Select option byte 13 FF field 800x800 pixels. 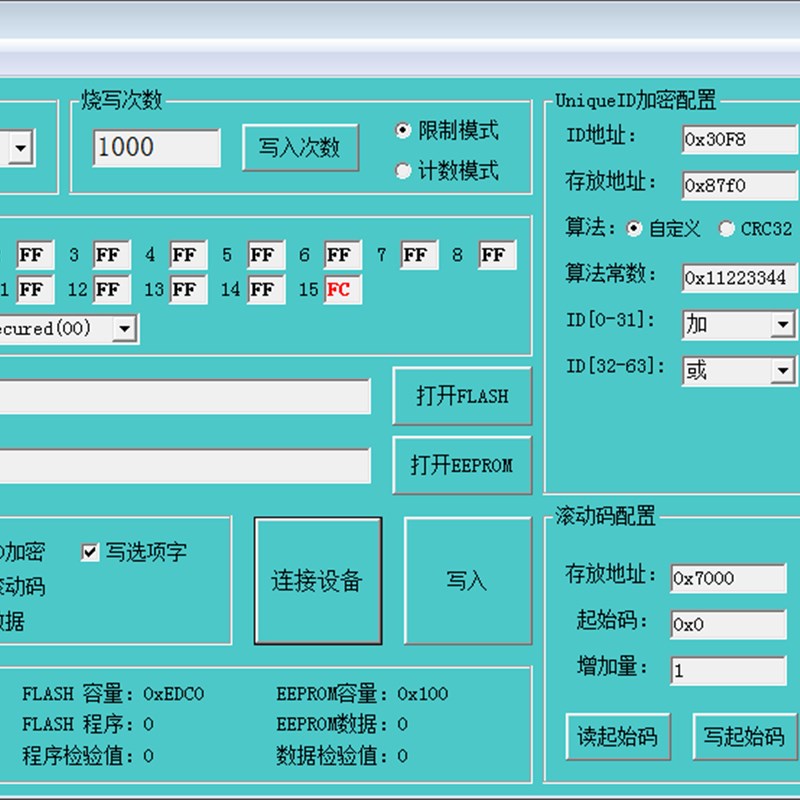point(188,289)
